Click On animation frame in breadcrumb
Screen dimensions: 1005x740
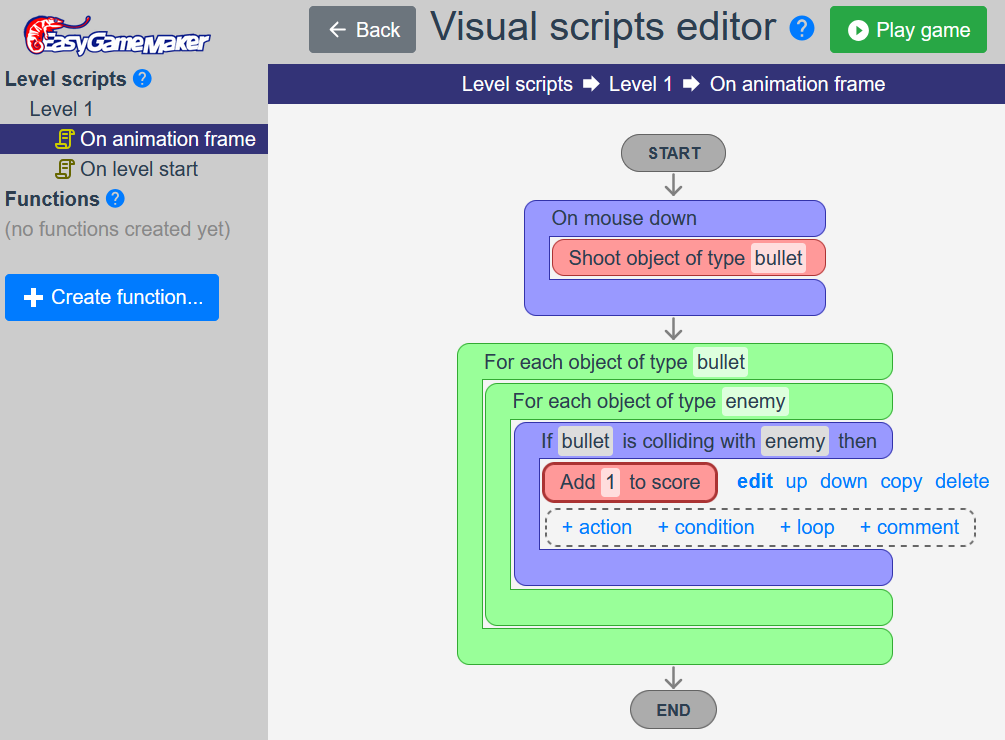[797, 84]
